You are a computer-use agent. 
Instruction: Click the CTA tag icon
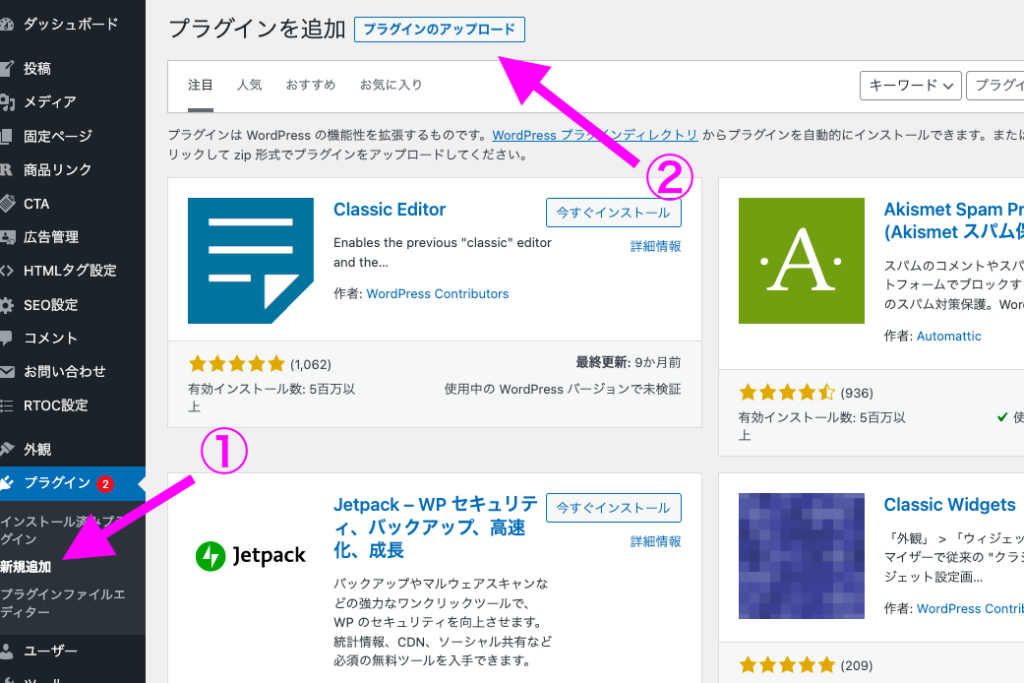7,204
